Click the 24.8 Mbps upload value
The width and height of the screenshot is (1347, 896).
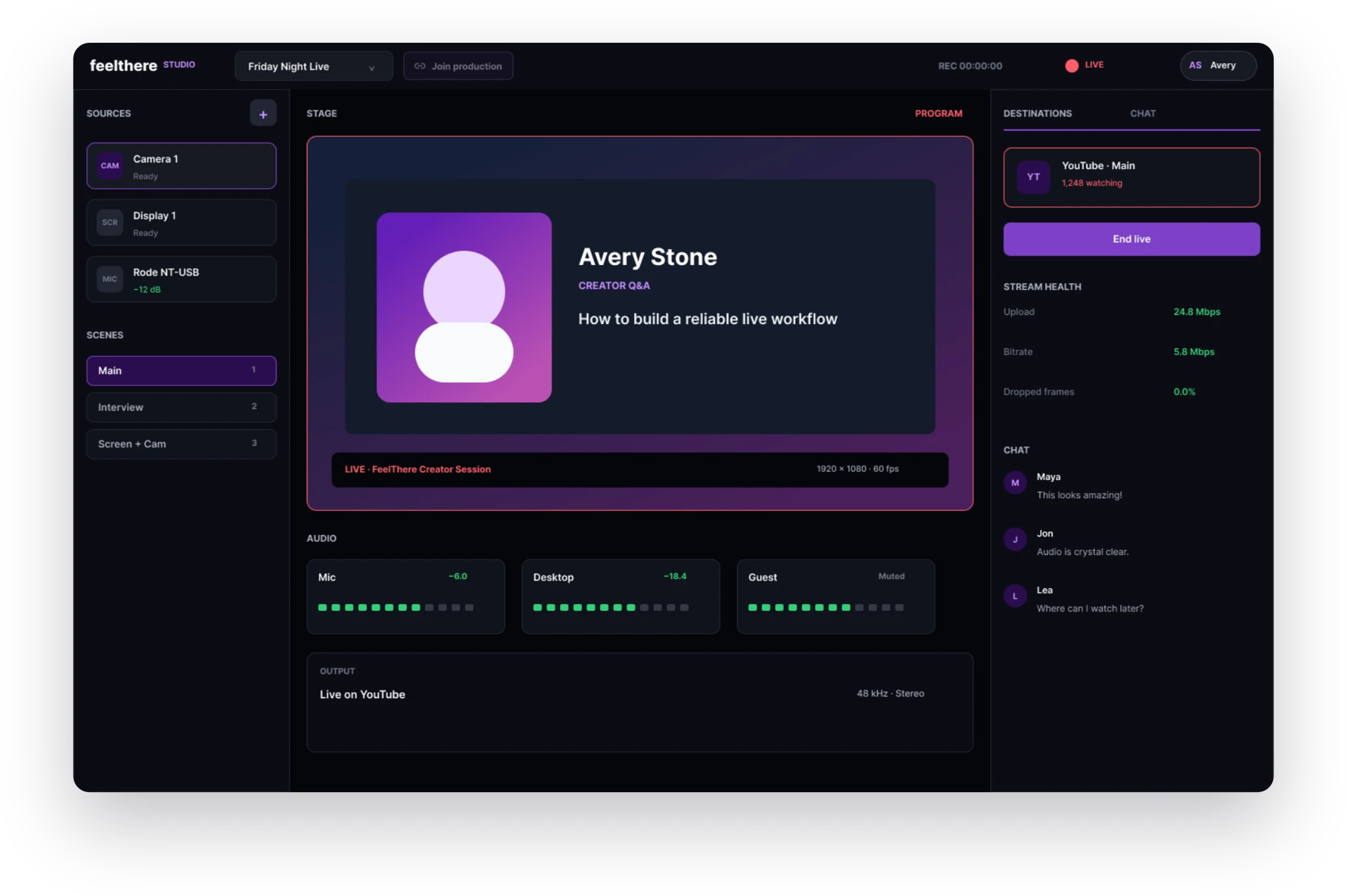[1196, 312]
